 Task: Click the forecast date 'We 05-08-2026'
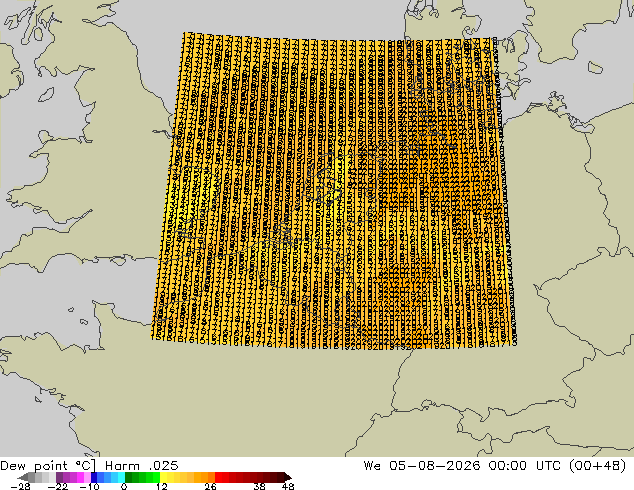[x=422, y=466]
